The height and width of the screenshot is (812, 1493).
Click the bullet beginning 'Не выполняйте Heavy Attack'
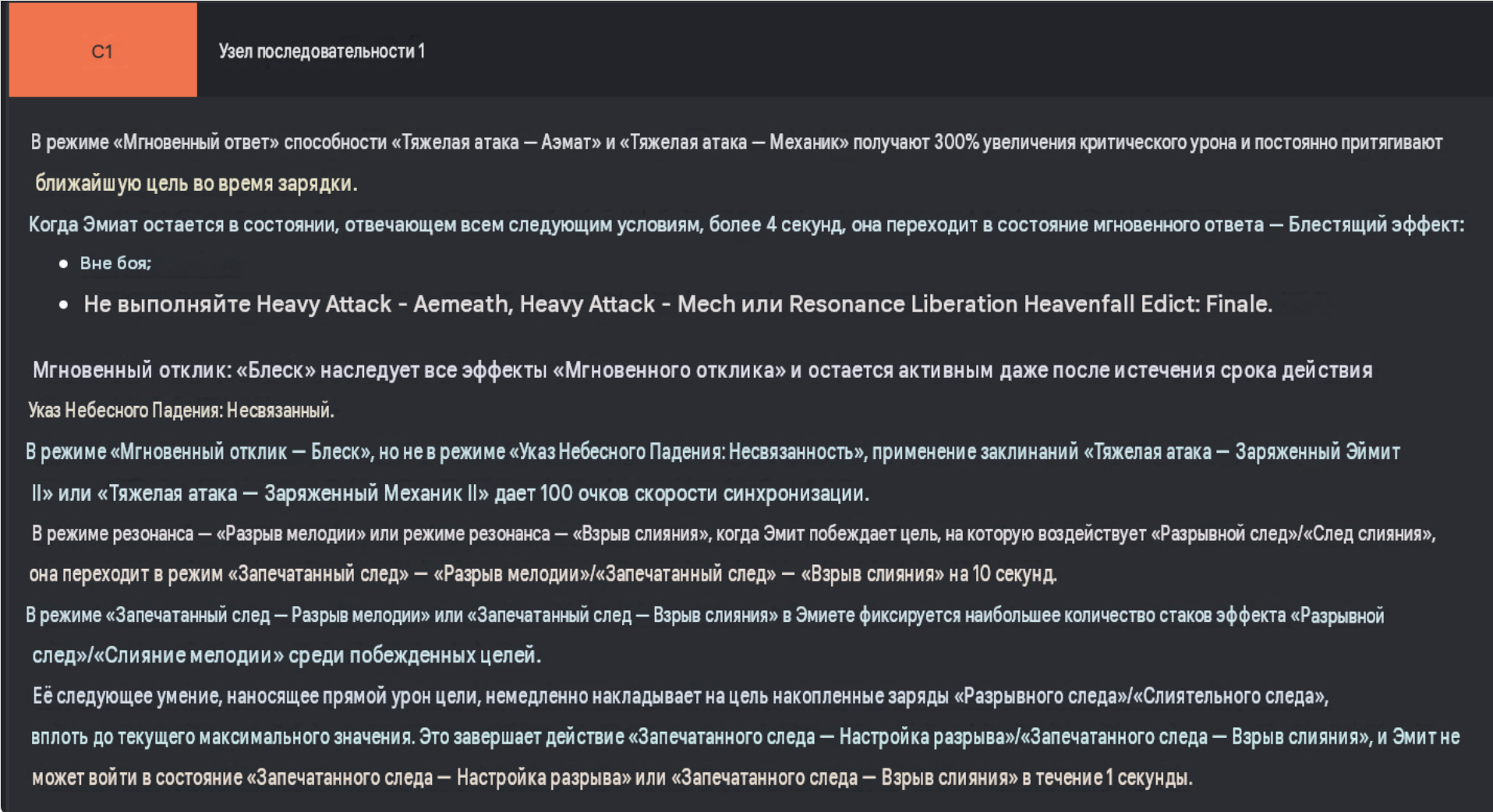pos(678,304)
